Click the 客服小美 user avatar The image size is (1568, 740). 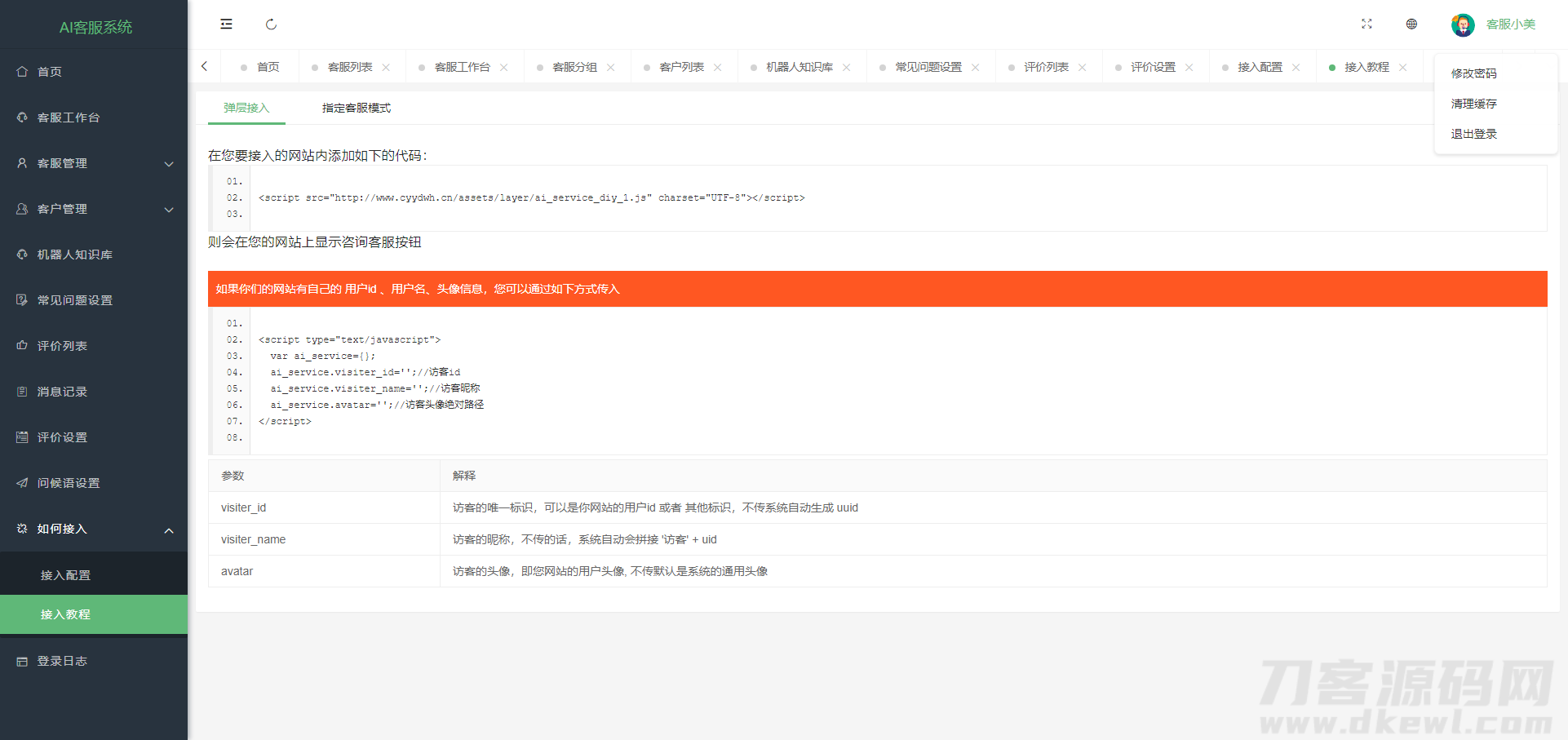tap(1463, 24)
